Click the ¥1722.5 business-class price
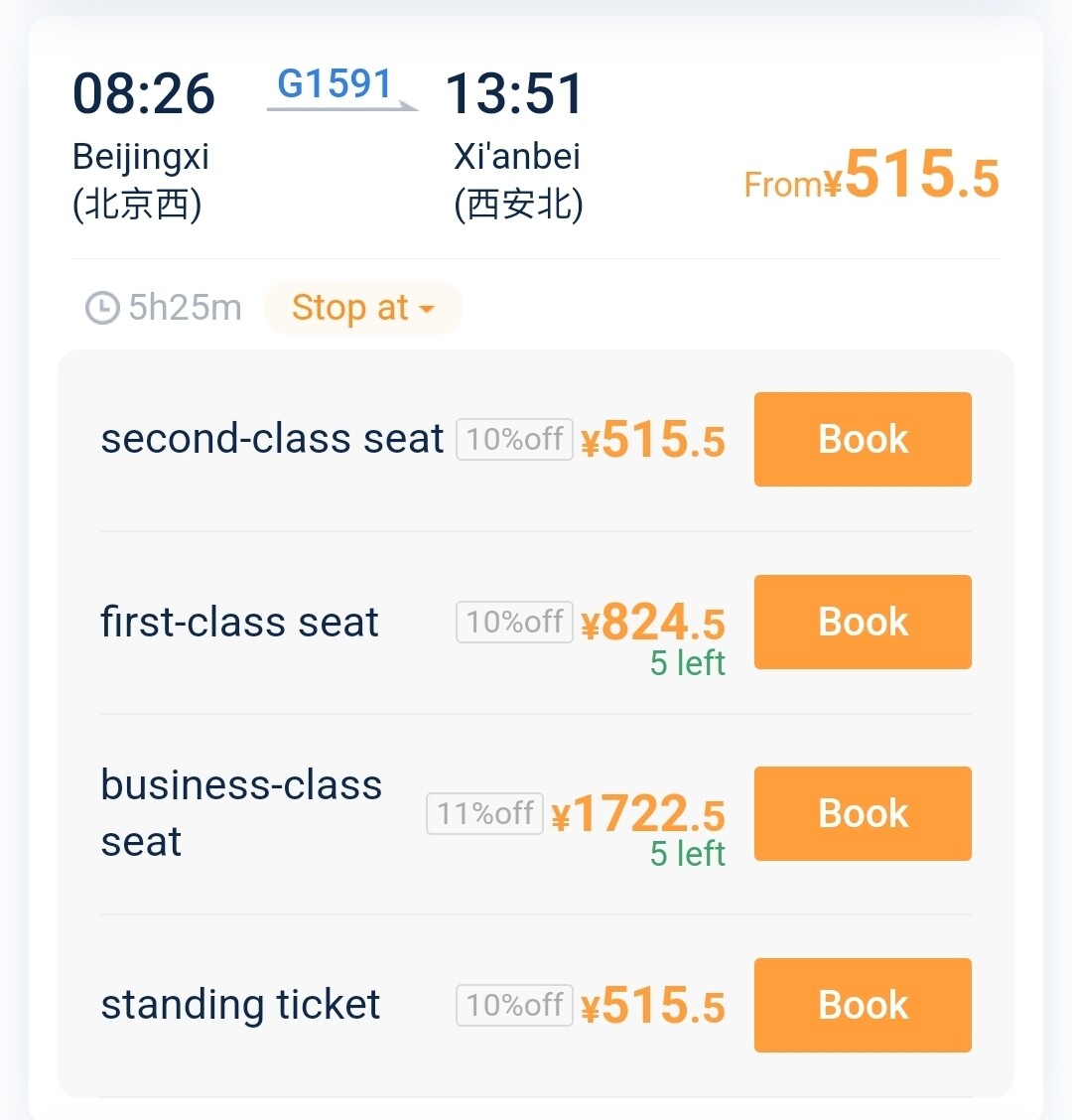 (x=638, y=814)
